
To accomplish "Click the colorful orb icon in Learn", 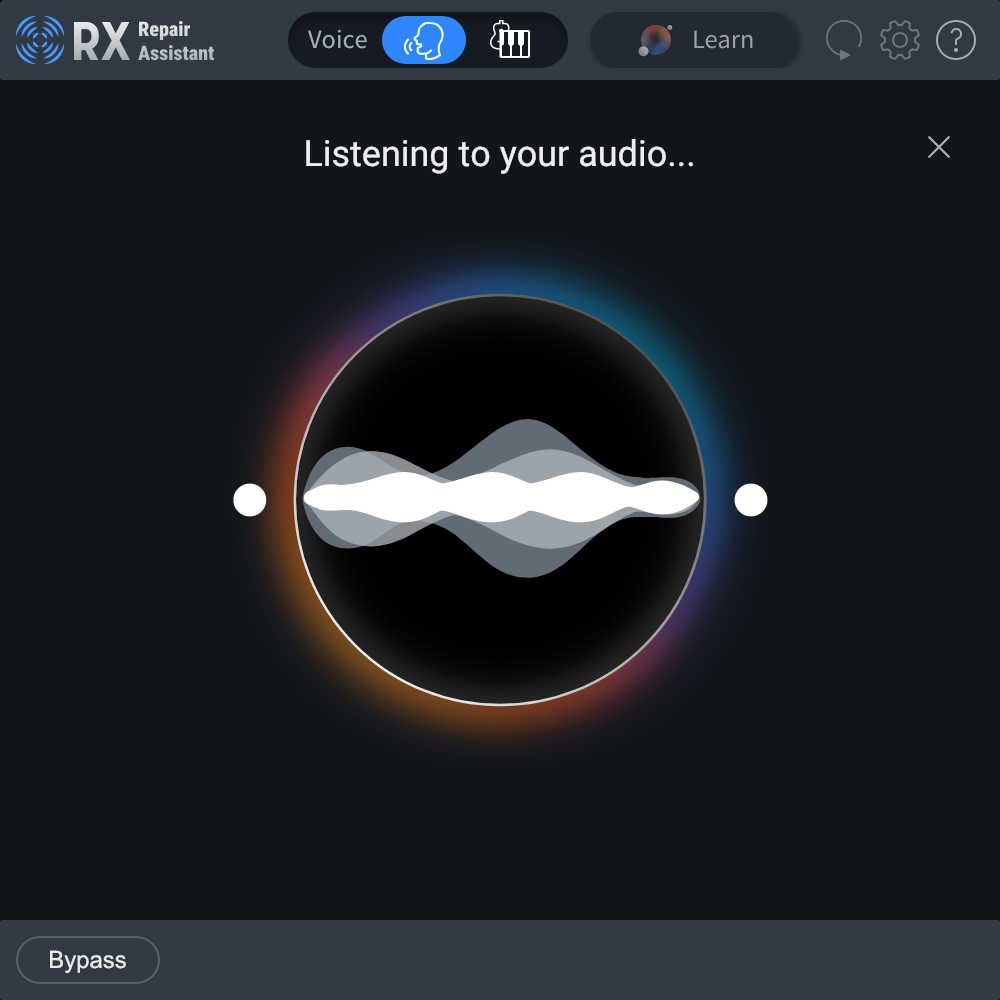I will pyautogui.click(x=656, y=40).
